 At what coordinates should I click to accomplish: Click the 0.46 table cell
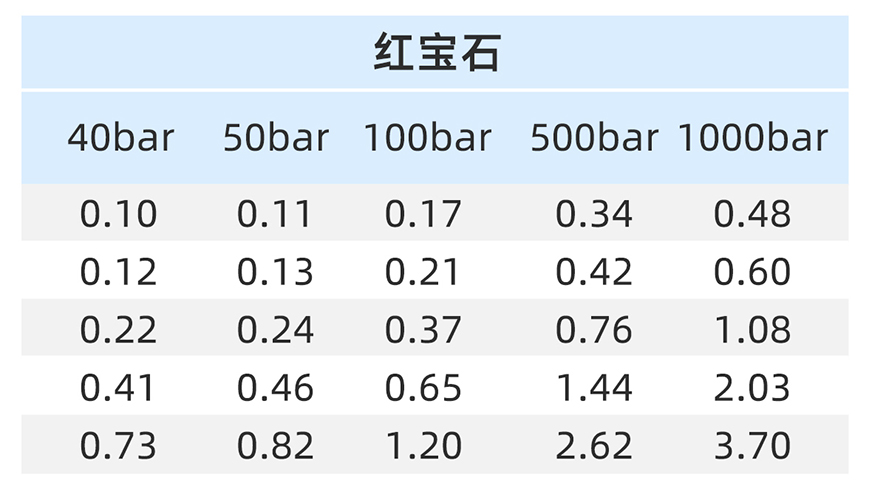(275, 388)
